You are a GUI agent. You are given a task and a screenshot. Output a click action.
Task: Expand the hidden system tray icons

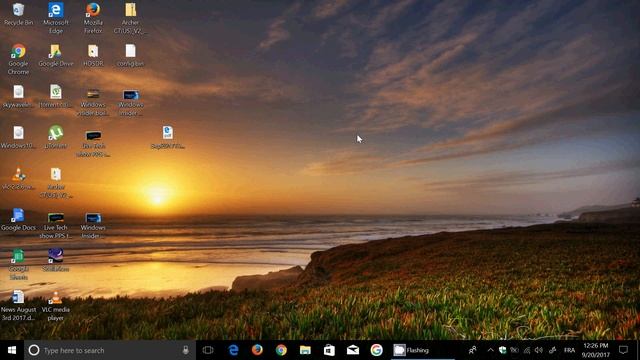491,350
